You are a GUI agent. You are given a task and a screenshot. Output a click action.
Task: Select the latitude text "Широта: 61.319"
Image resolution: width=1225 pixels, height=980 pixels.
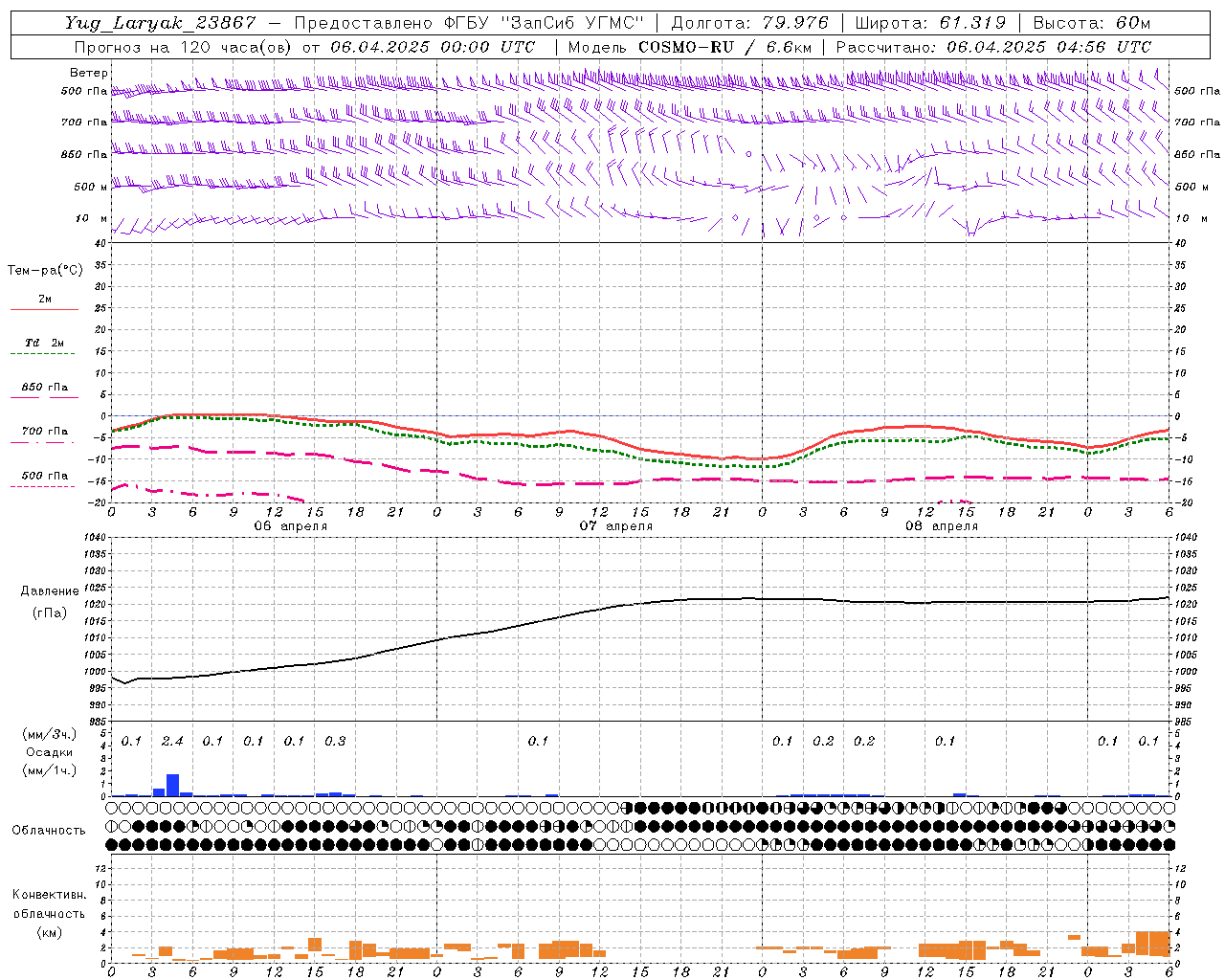(x=930, y=23)
